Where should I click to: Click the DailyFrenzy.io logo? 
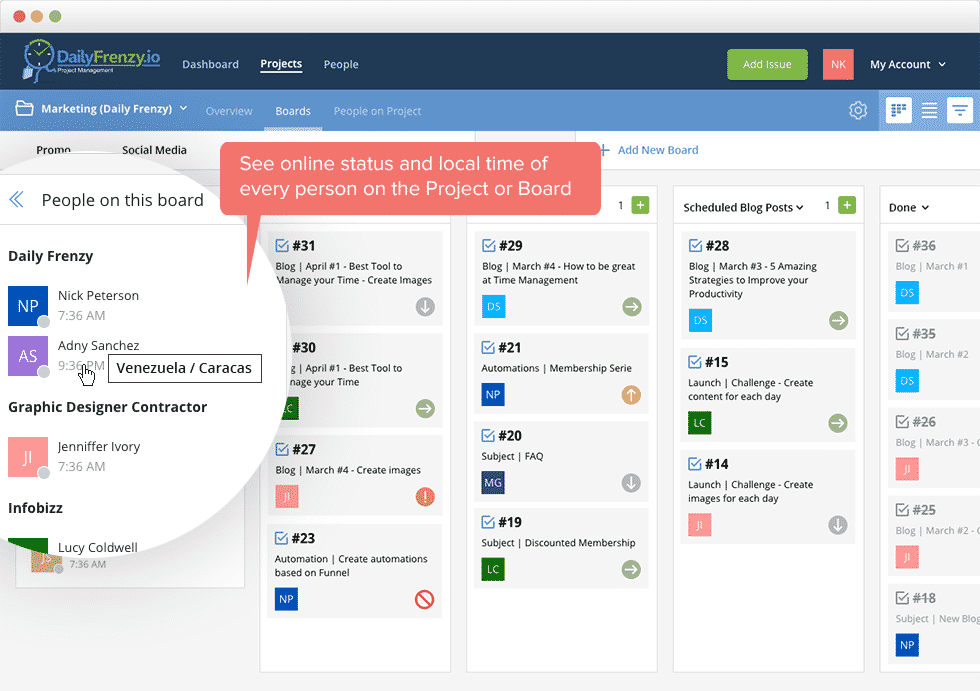pyautogui.click(x=91, y=61)
